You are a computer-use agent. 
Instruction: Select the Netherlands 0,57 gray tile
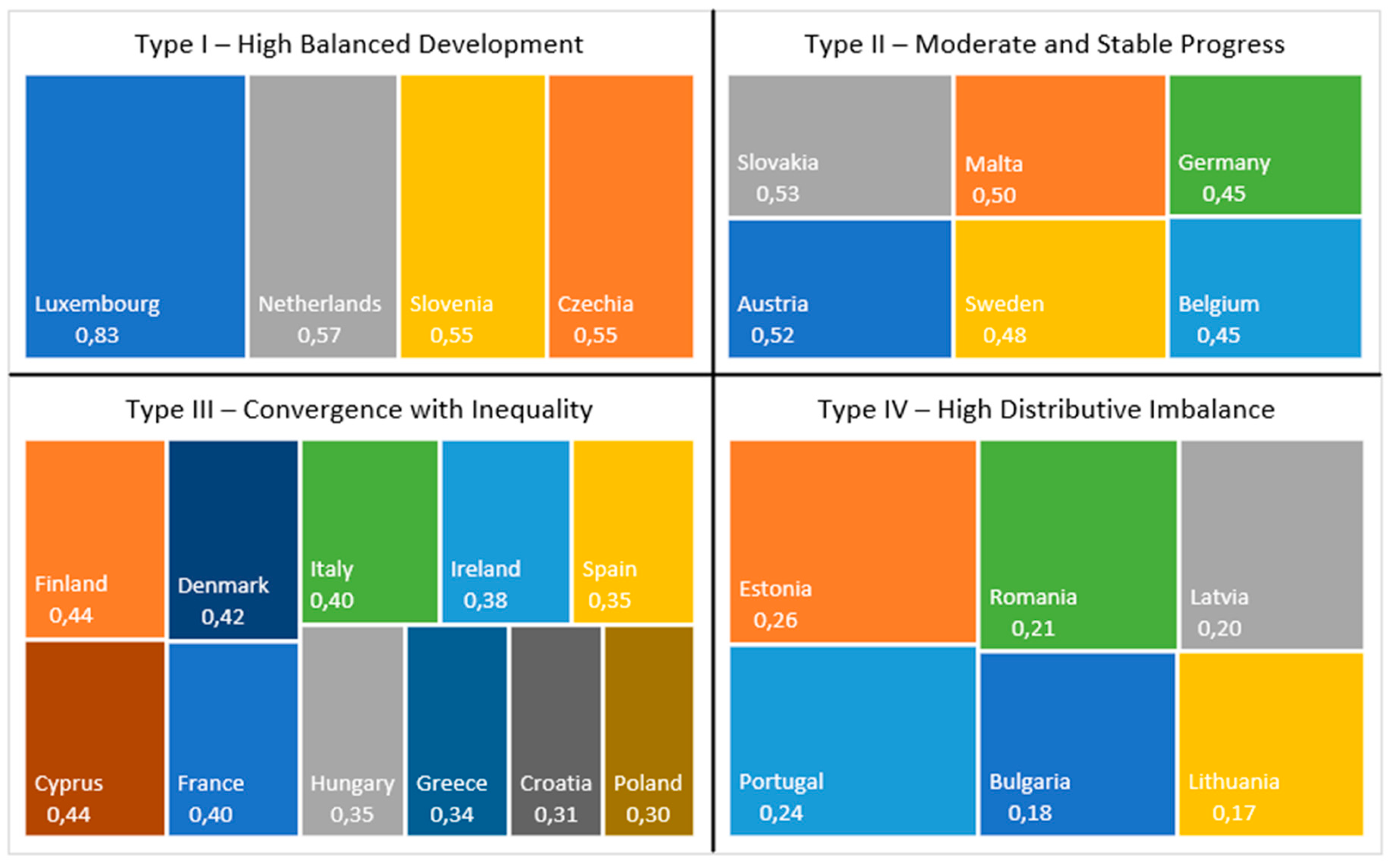[323, 216]
